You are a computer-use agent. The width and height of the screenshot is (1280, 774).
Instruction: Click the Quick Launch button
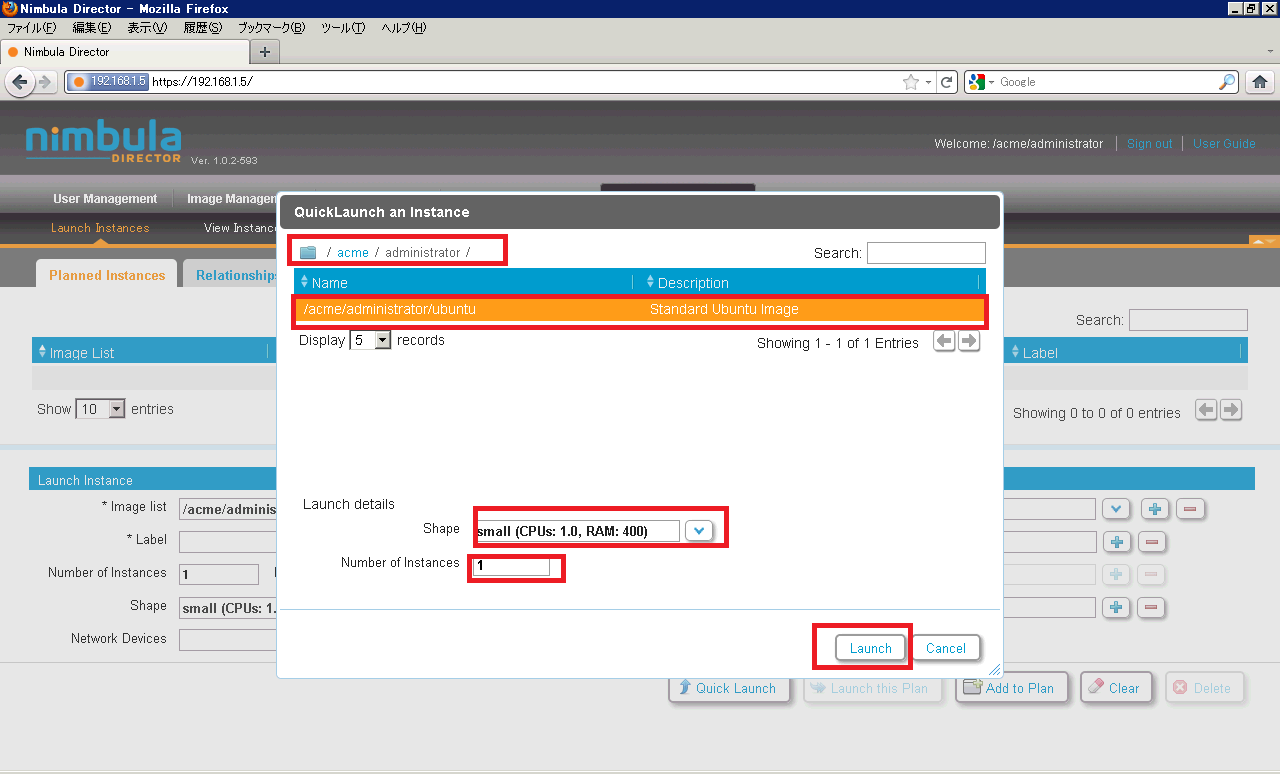(729, 688)
